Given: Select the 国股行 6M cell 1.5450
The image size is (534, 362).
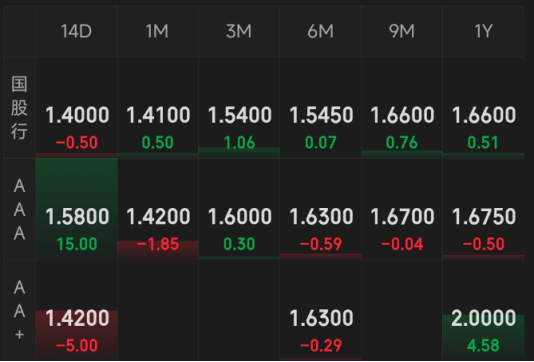Looking at the screenshot, I should click(x=320, y=108).
